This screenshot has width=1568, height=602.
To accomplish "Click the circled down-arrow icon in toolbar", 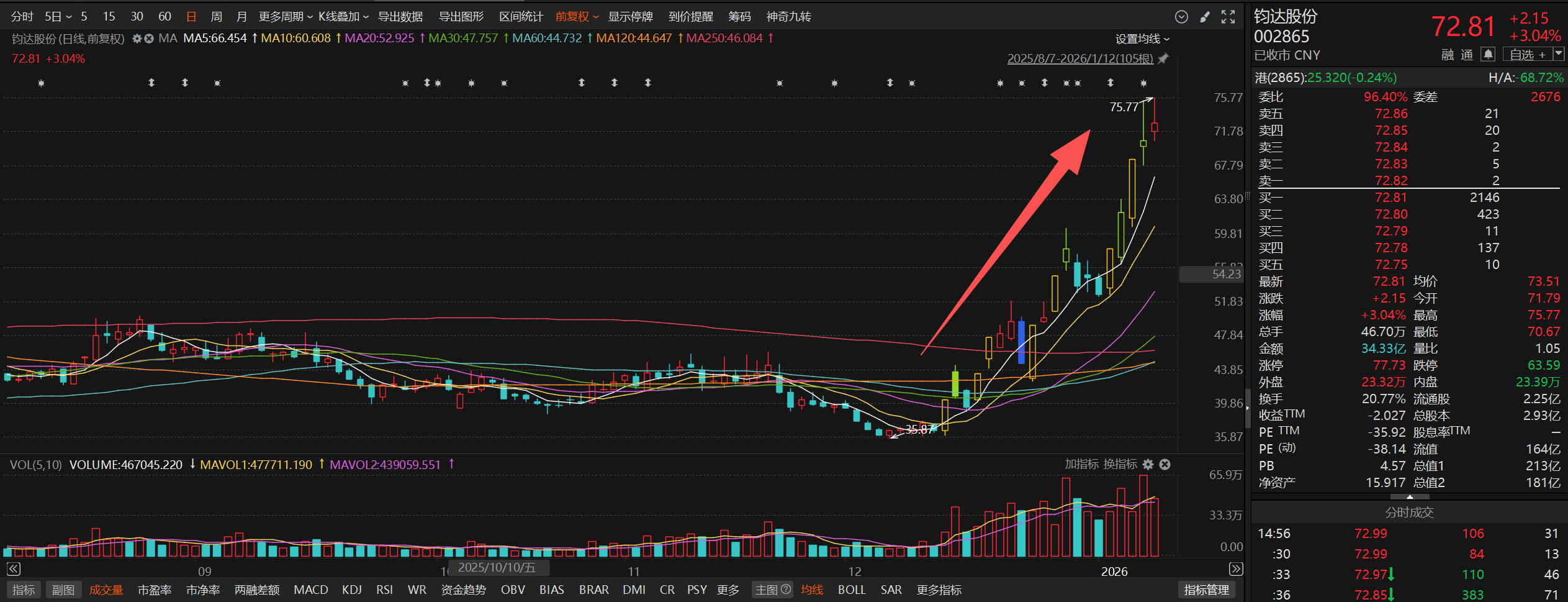I will pos(1181,17).
